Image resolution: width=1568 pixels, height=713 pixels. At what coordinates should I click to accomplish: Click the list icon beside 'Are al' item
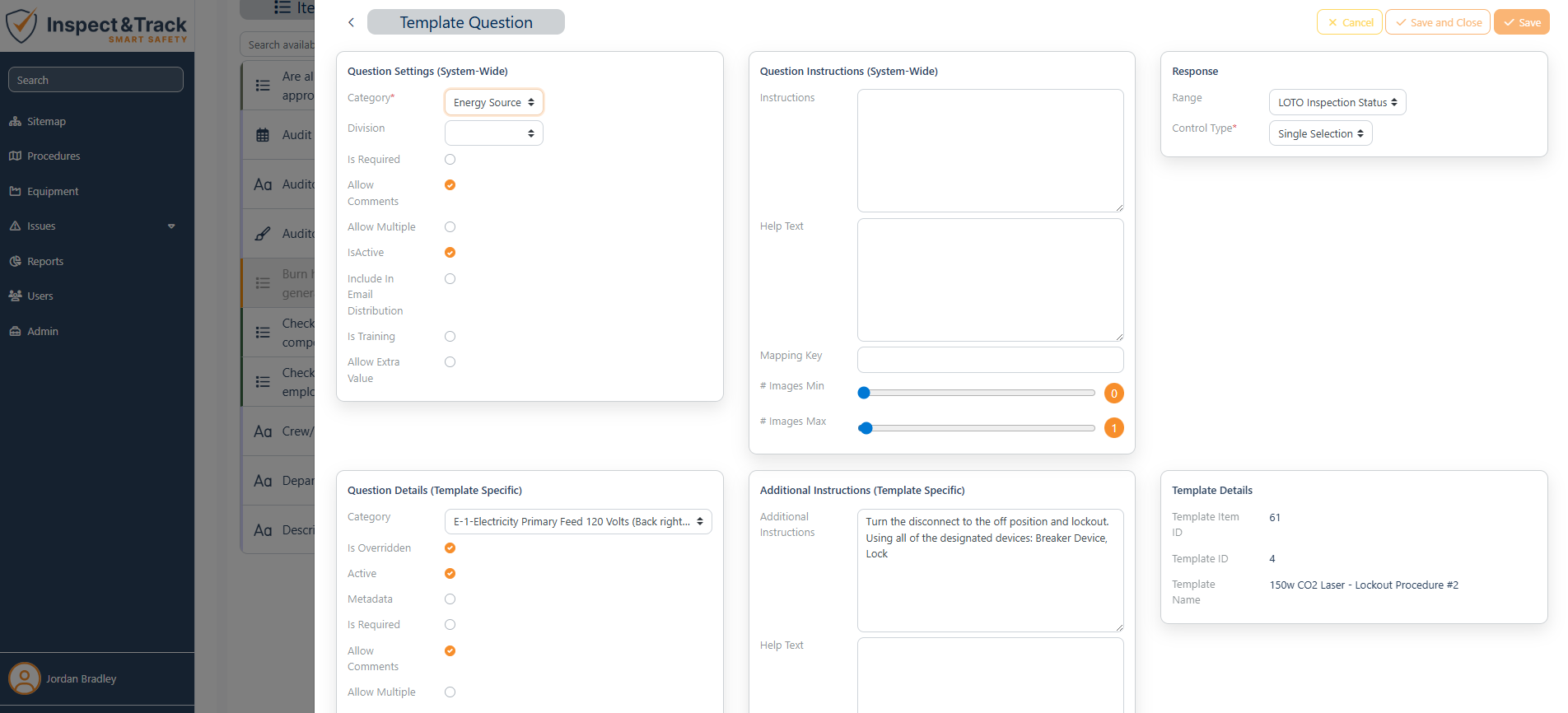tap(263, 86)
